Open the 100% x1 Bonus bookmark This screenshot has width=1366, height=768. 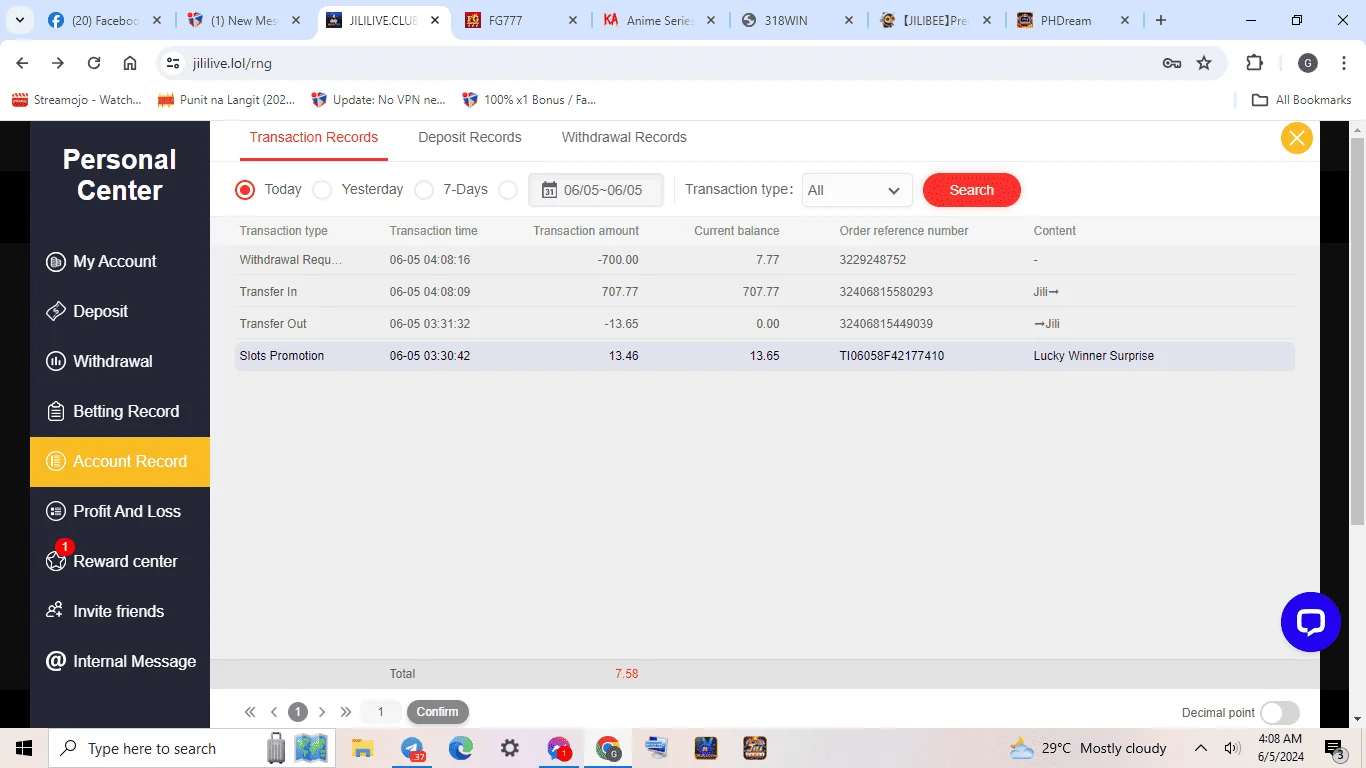(x=530, y=100)
